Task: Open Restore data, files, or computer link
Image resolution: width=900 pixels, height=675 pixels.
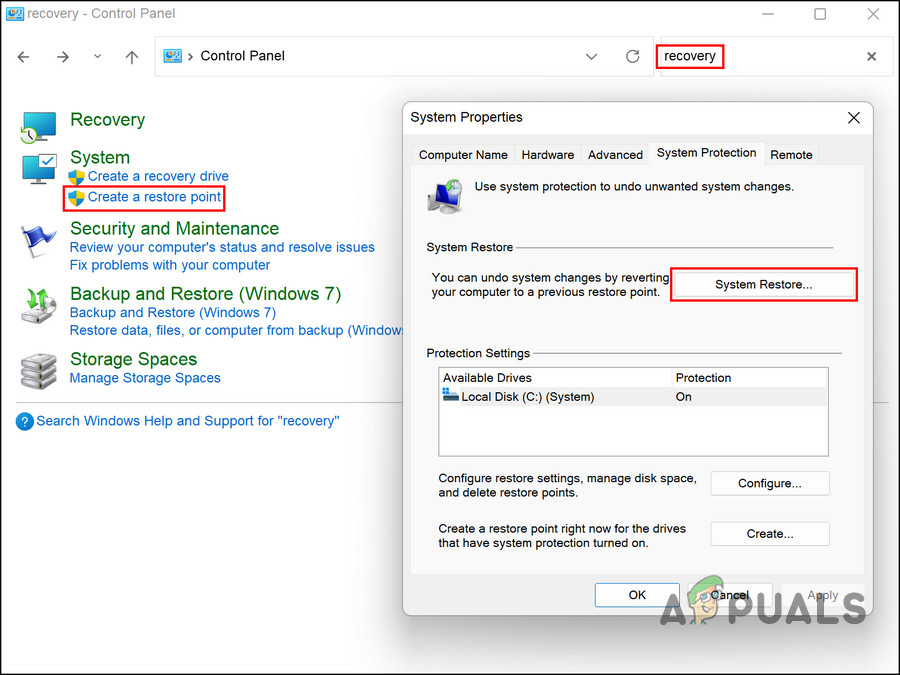Action: [x=236, y=331]
